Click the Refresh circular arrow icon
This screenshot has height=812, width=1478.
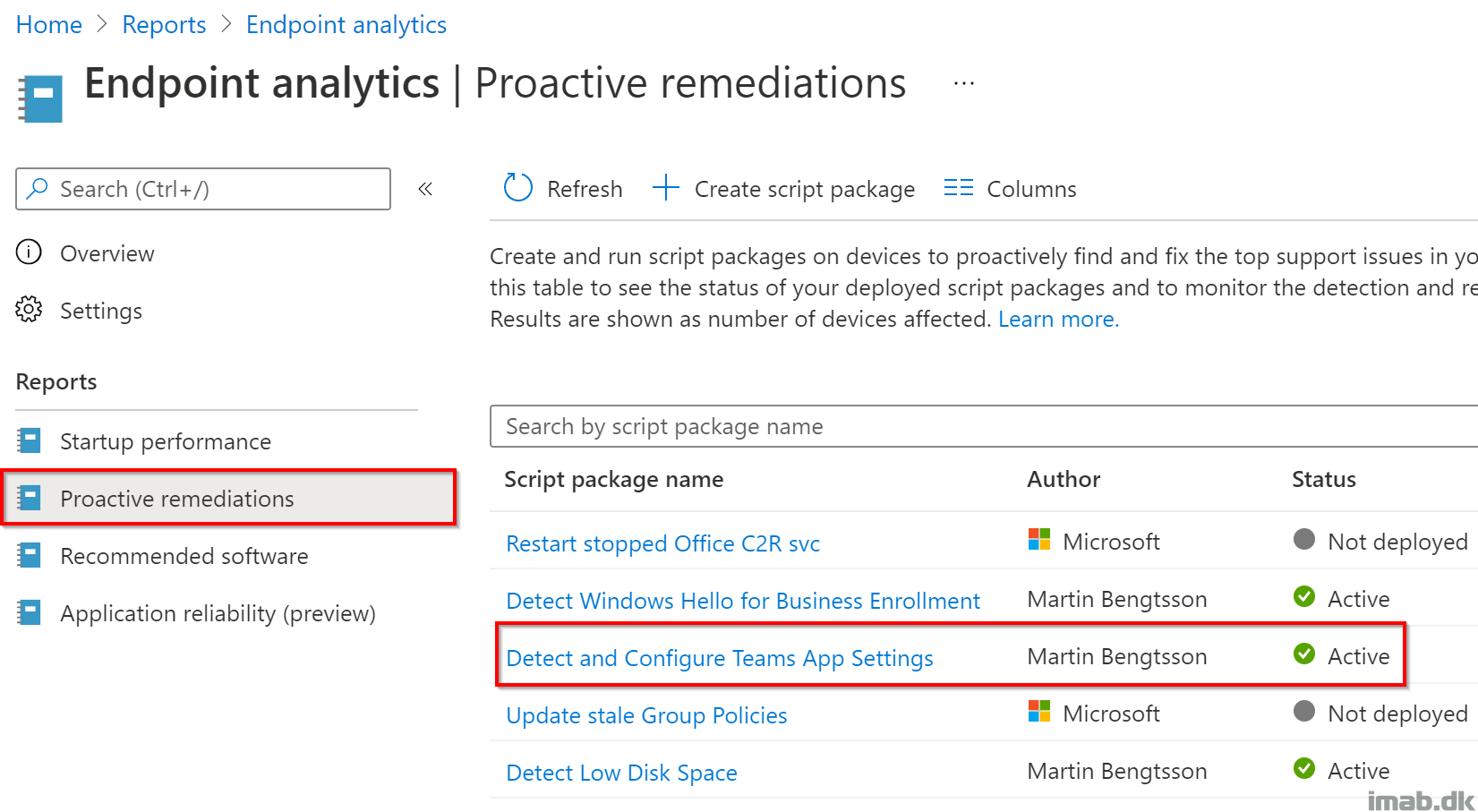[x=518, y=188]
